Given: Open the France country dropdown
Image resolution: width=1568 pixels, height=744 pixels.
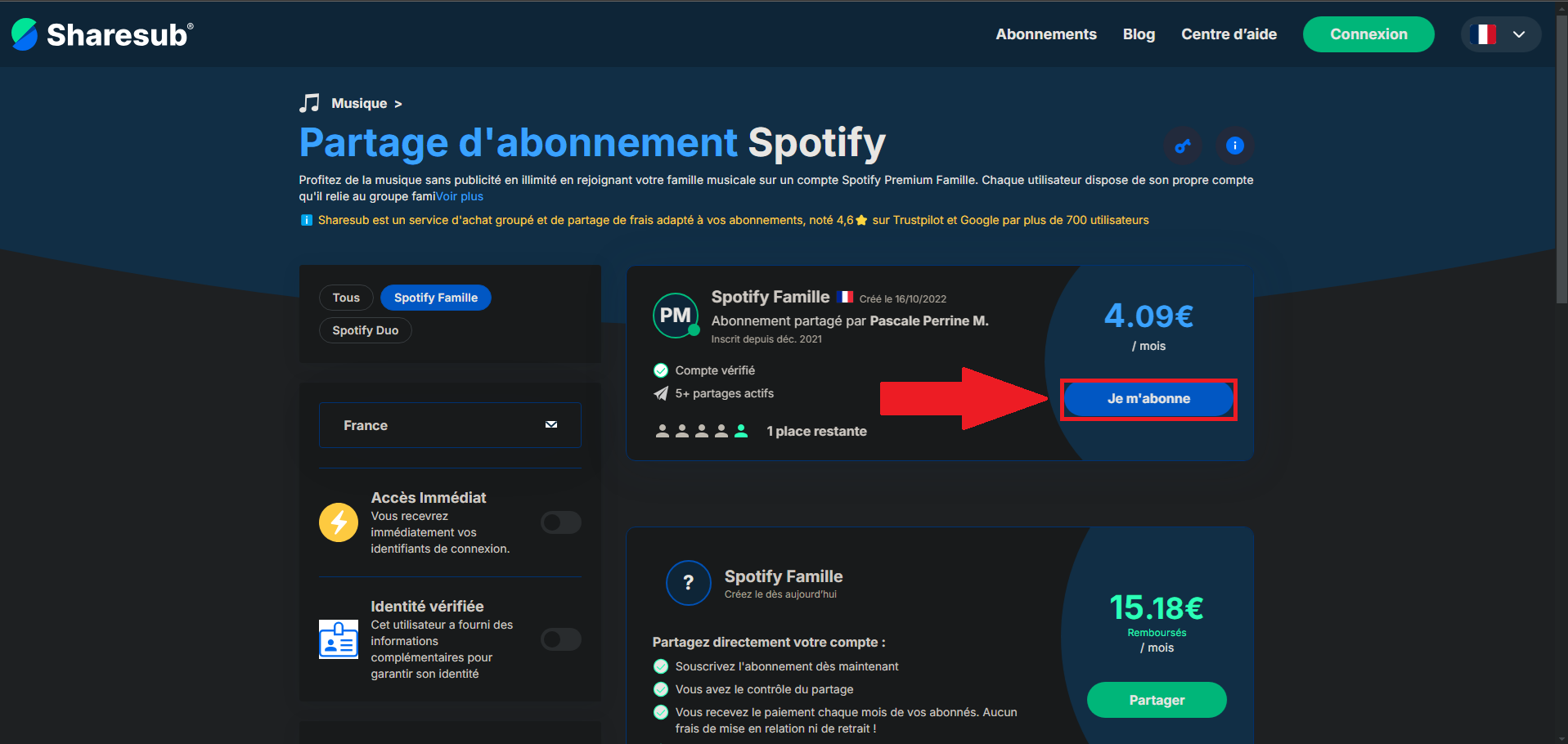Looking at the screenshot, I should (450, 425).
